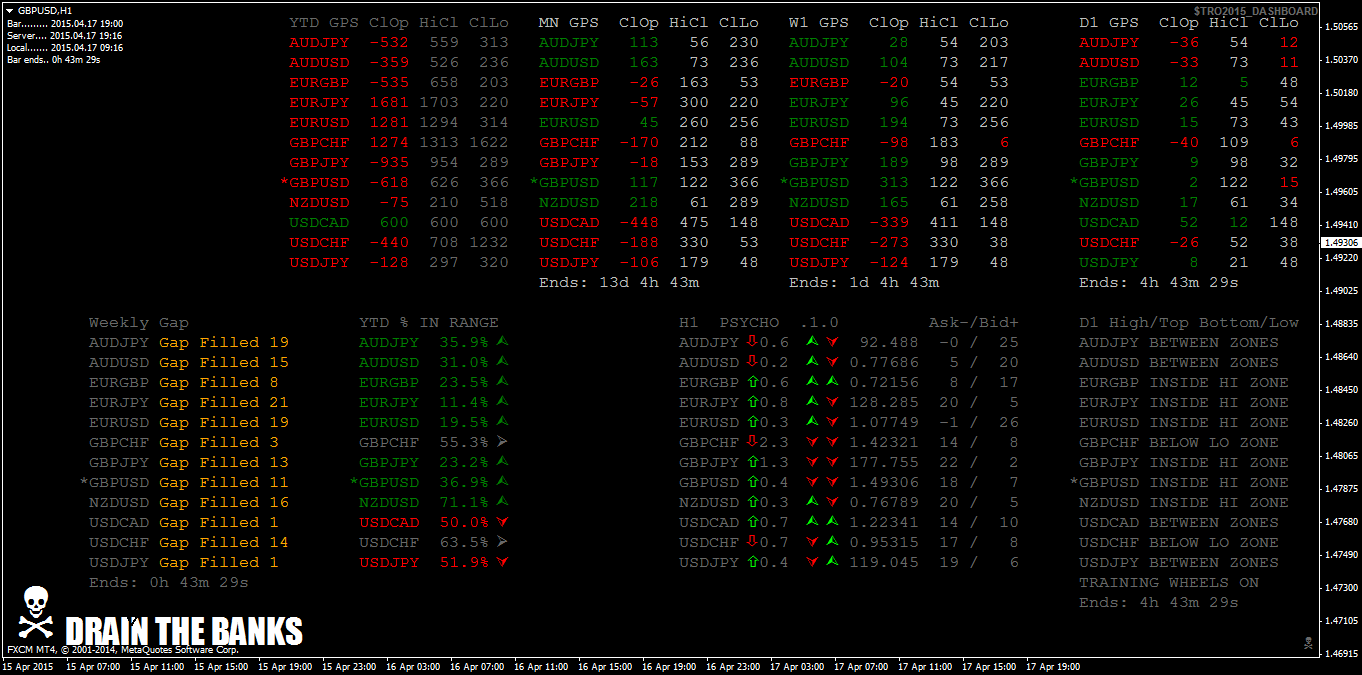Click the EURGBP INSIDE HI ZONE row

click(x=1184, y=382)
